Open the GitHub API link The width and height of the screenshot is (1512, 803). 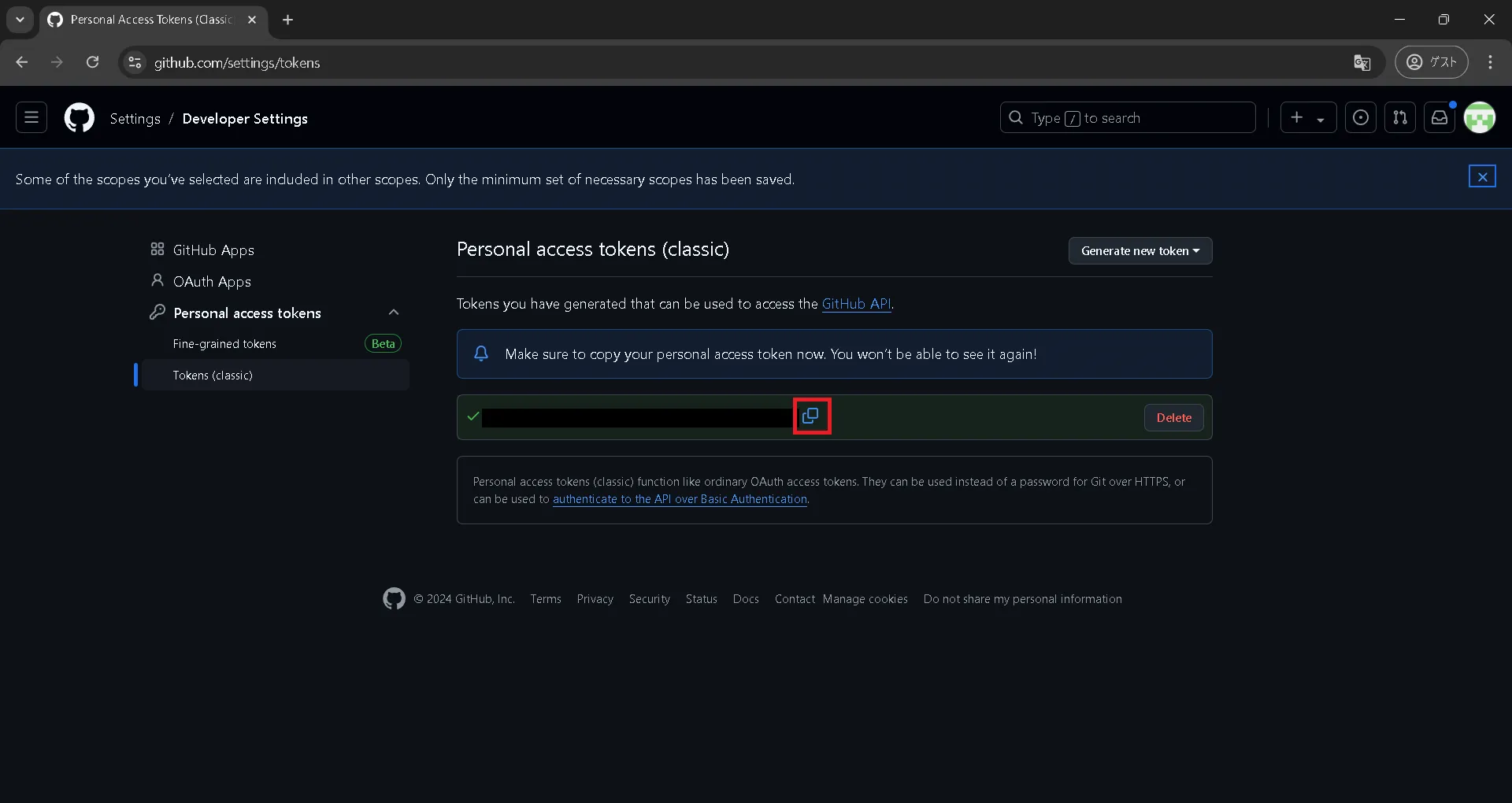856,304
